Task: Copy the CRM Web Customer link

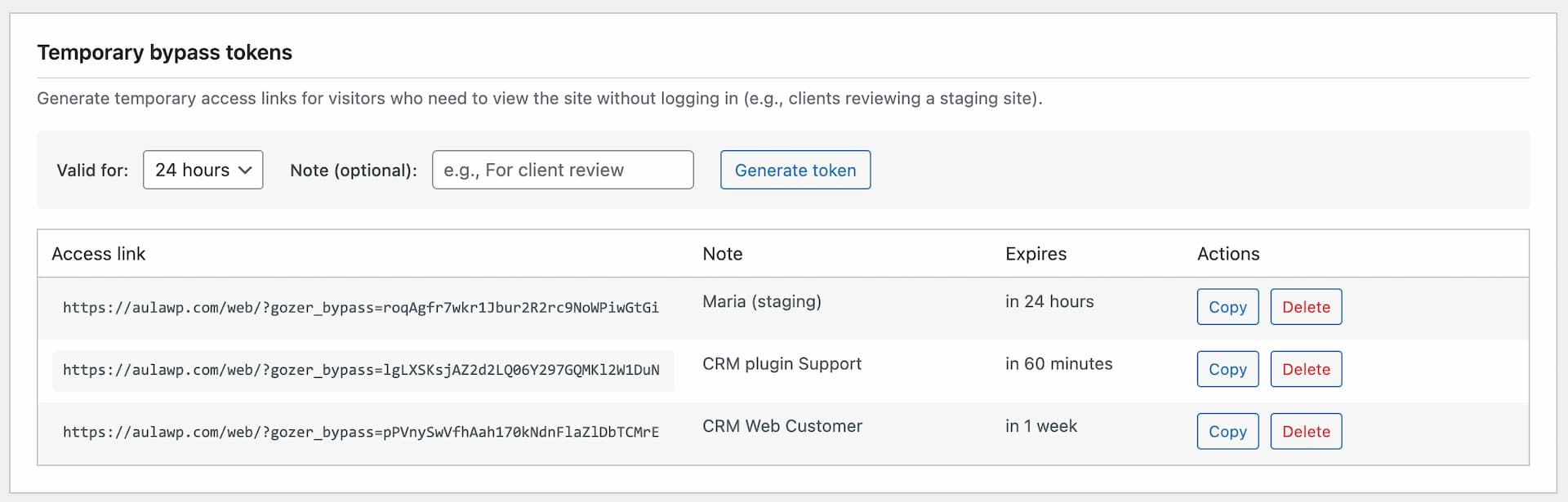Action: coord(1227,431)
